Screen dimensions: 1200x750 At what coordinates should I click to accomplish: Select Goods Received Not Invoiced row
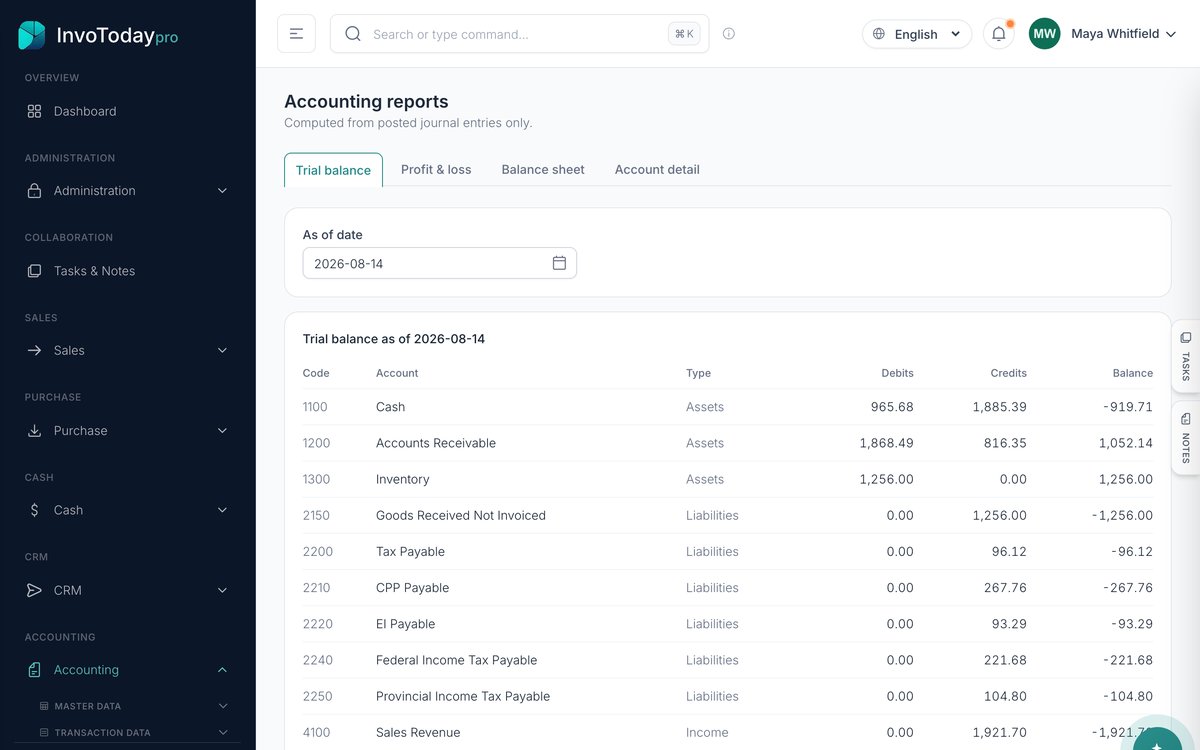[x=728, y=516]
